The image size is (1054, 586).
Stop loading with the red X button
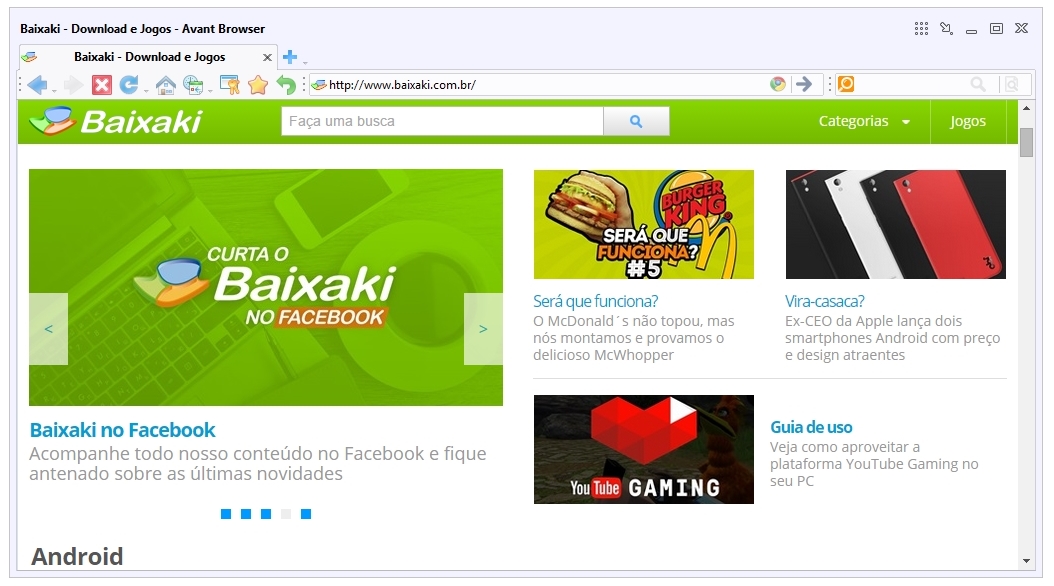(x=102, y=85)
